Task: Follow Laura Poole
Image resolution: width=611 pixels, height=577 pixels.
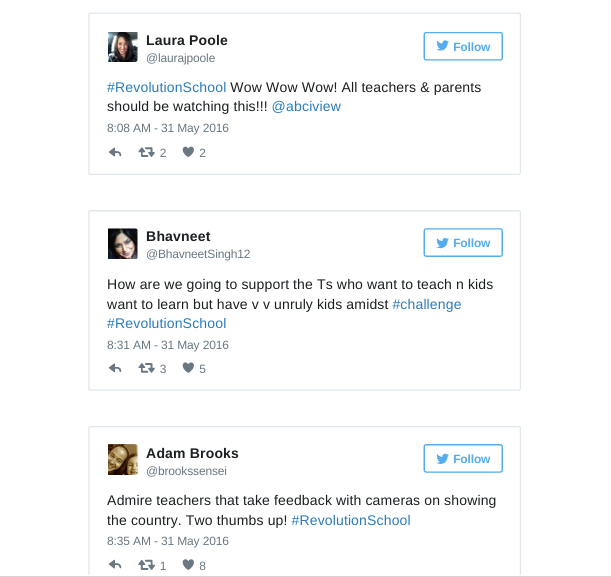Action: (462, 47)
